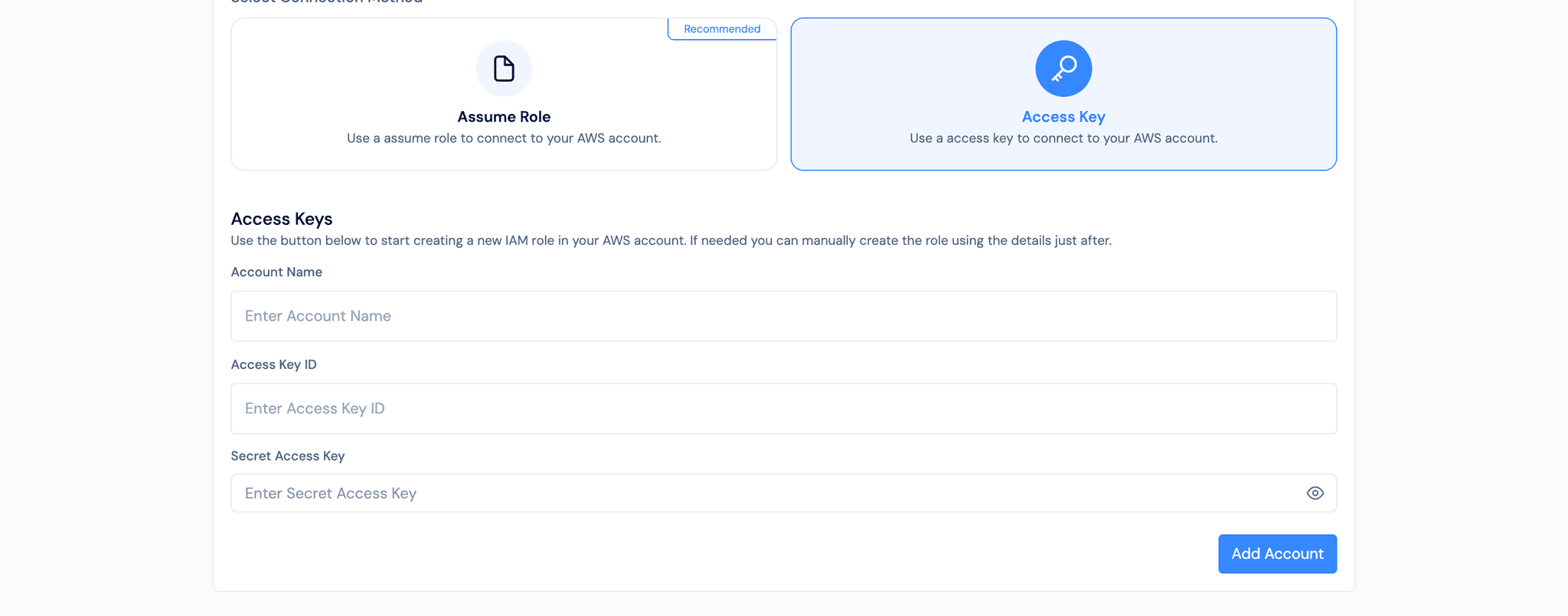Click the Enter Access Key ID field
The image size is (1568, 616).
tap(783, 409)
